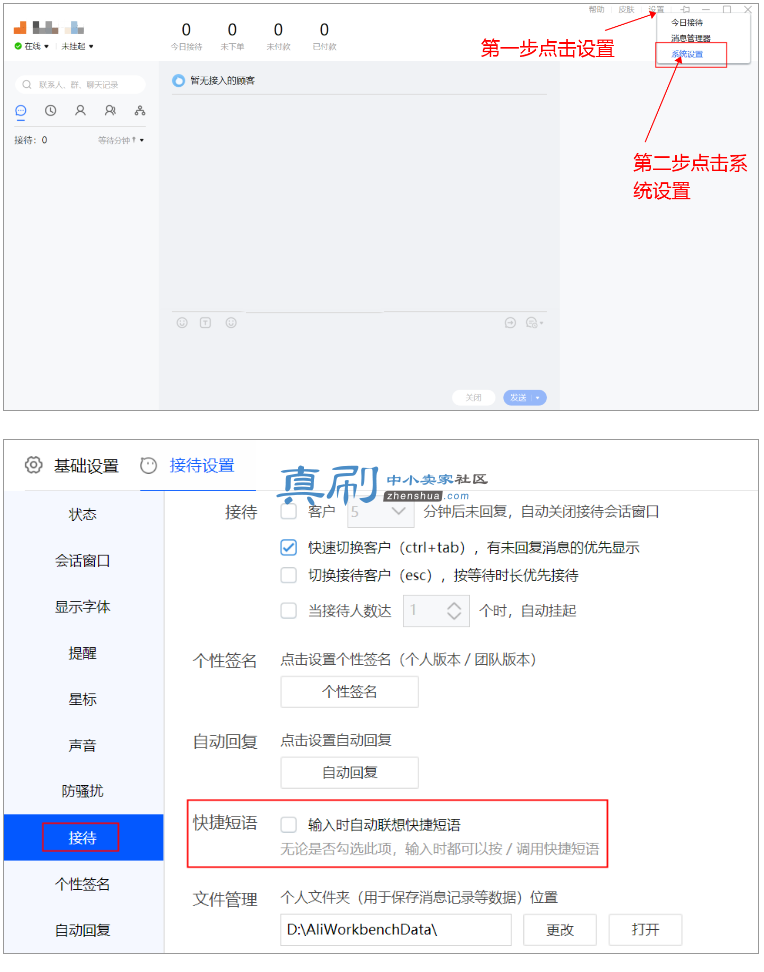The width and height of the screenshot is (764, 972).
Task: Click the pin window icon in title bar
Action: pyautogui.click(x=686, y=9)
